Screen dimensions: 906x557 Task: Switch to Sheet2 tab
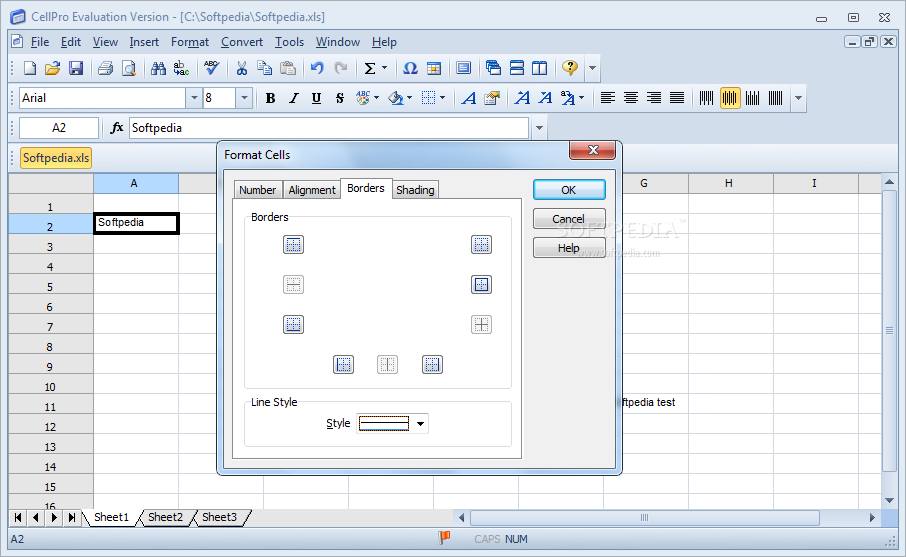click(165, 517)
